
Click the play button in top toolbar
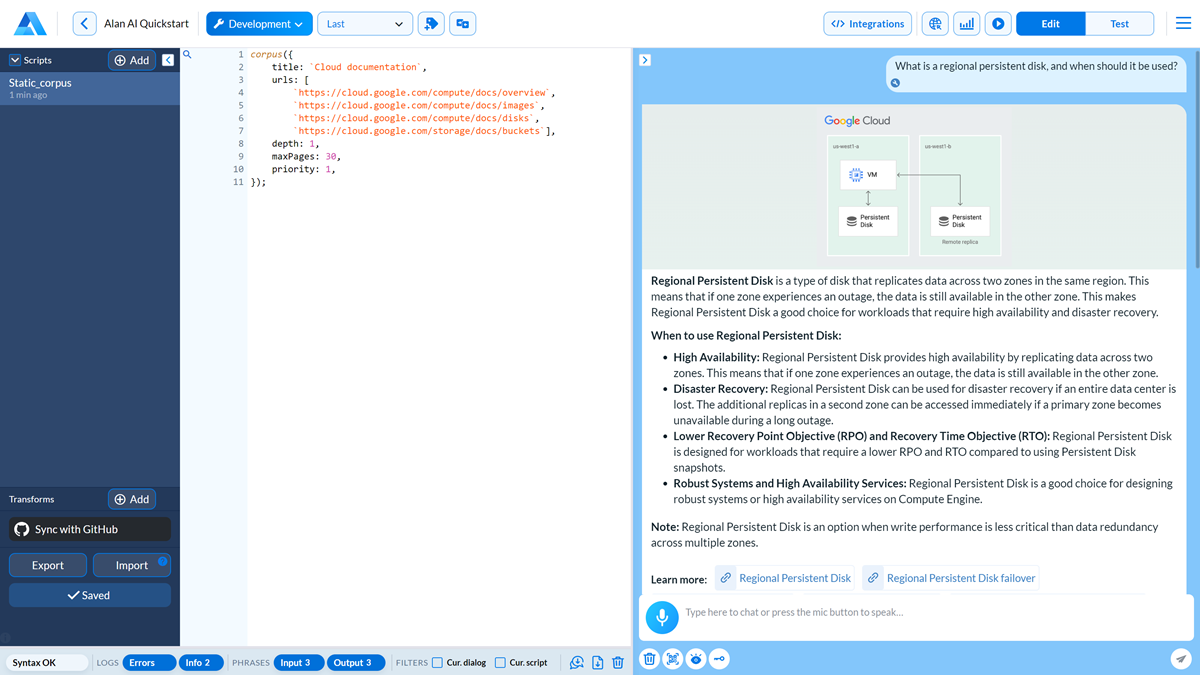(x=998, y=24)
